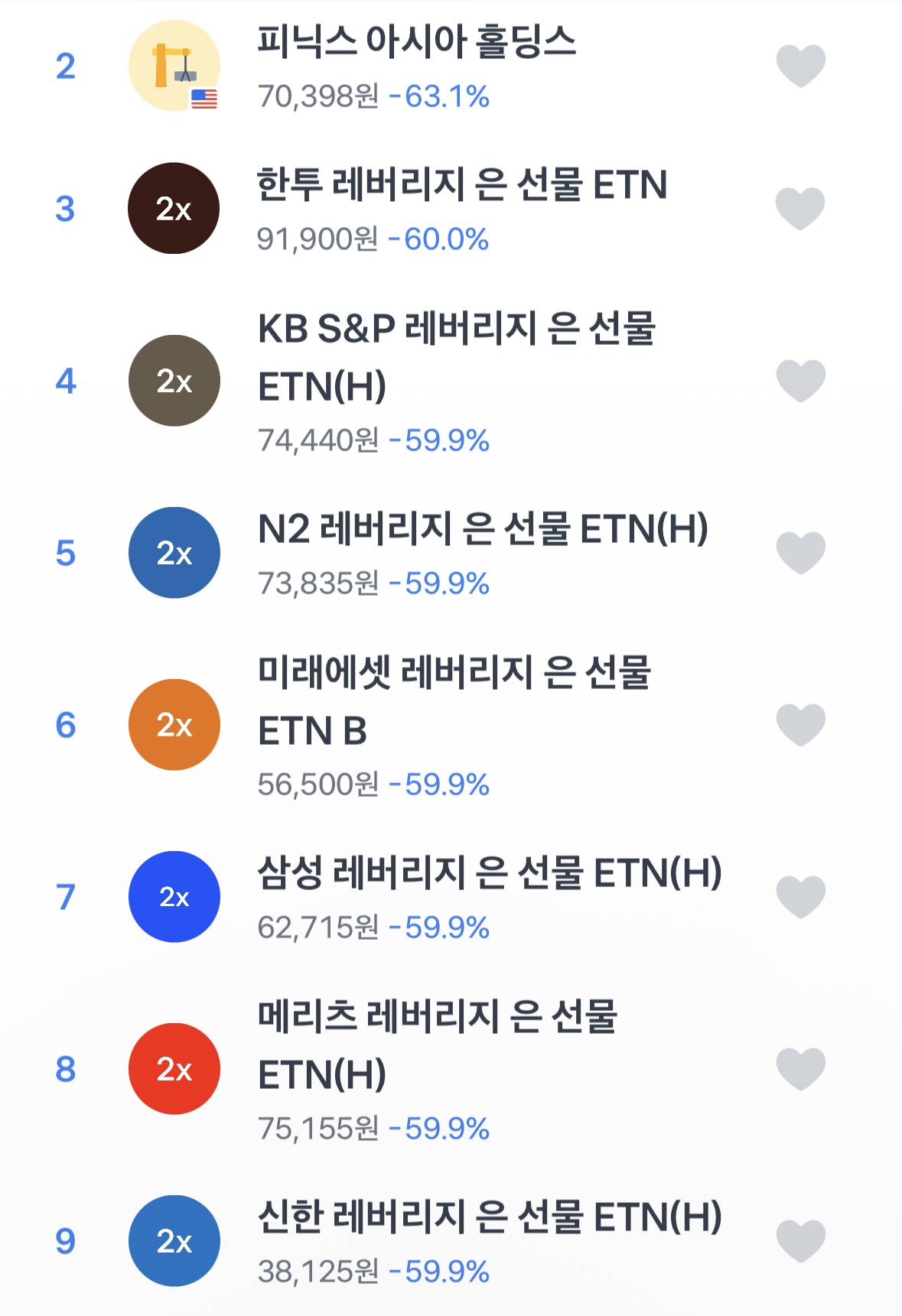Select the KB S&P gray-brown 2x icon
The image size is (902, 1316).
[174, 381]
